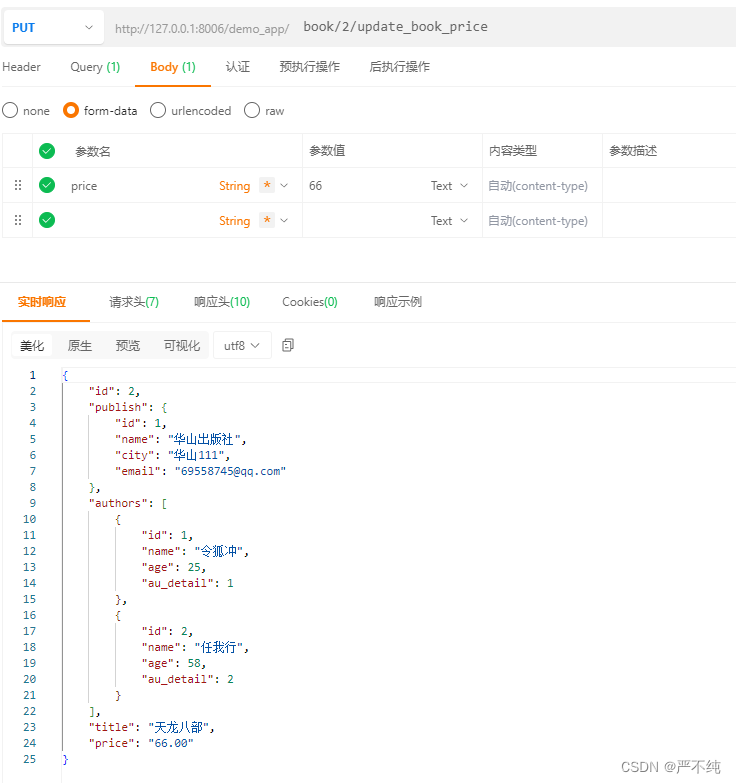Toggle the required asterisk in empty row
Image resolution: width=736 pixels, height=783 pixels.
[267, 220]
